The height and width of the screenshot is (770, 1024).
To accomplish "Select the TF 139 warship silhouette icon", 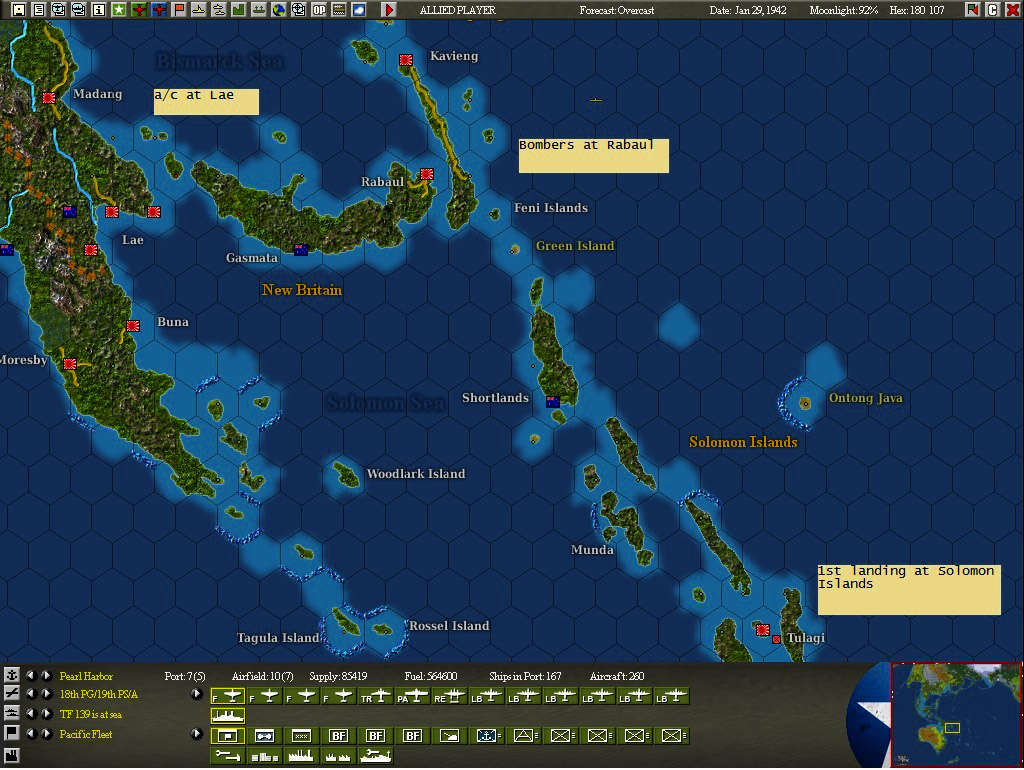I will click(x=228, y=716).
